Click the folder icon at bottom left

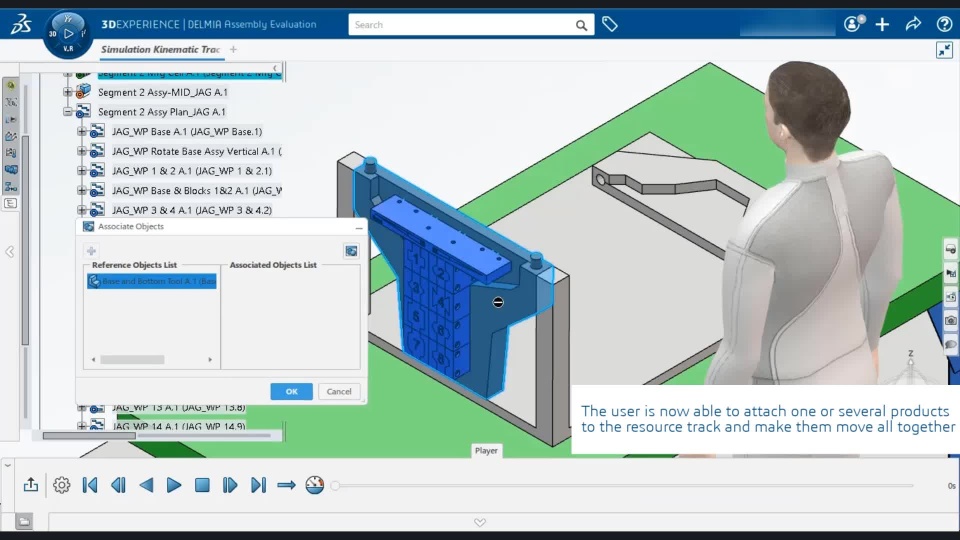pyautogui.click(x=24, y=521)
